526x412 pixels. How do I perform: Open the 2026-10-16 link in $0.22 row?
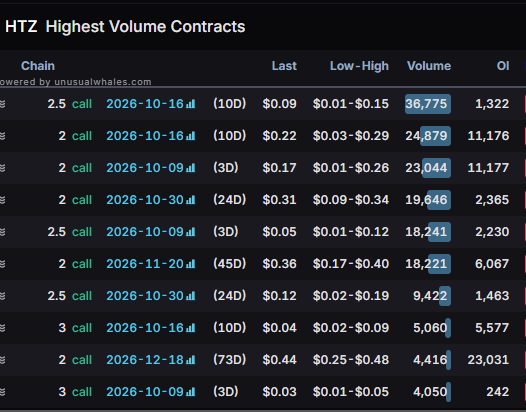[145, 136]
